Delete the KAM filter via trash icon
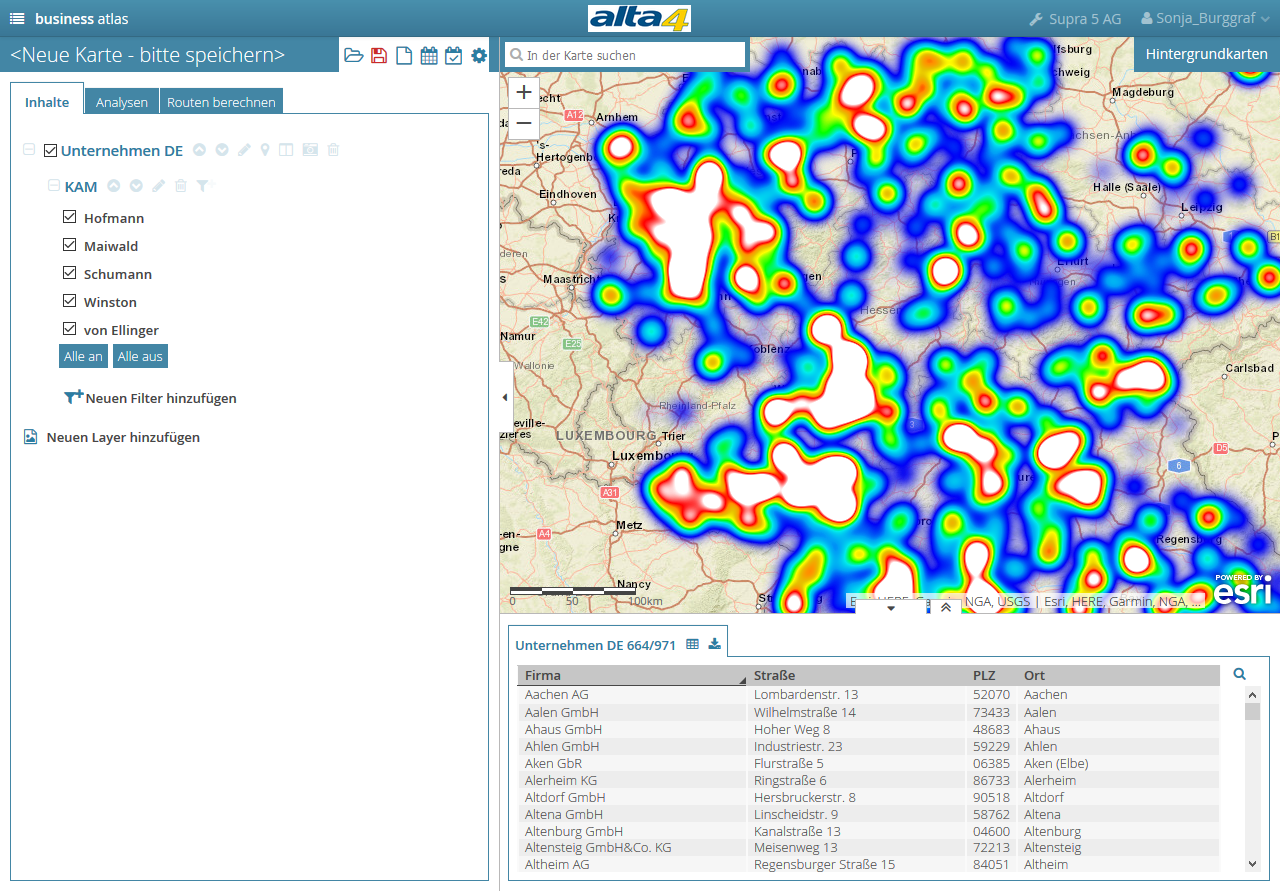The height and width of the screenshot is (891, 1280). [x=181, y=186]
